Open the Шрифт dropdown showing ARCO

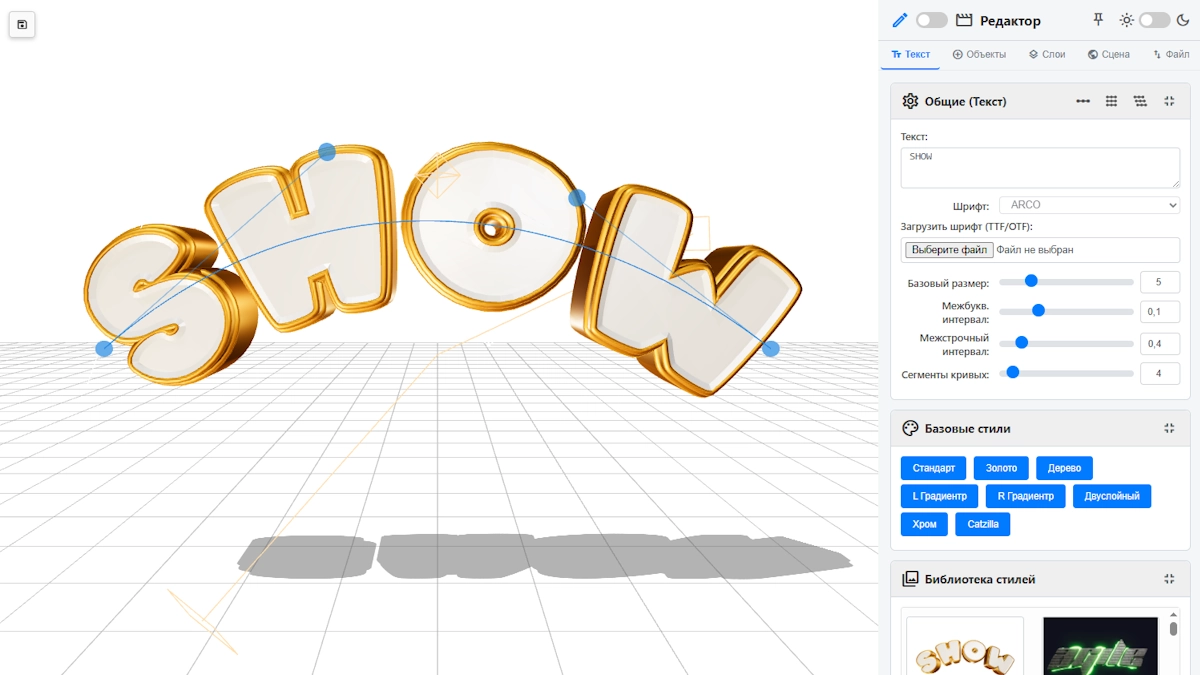(1089, 205)
